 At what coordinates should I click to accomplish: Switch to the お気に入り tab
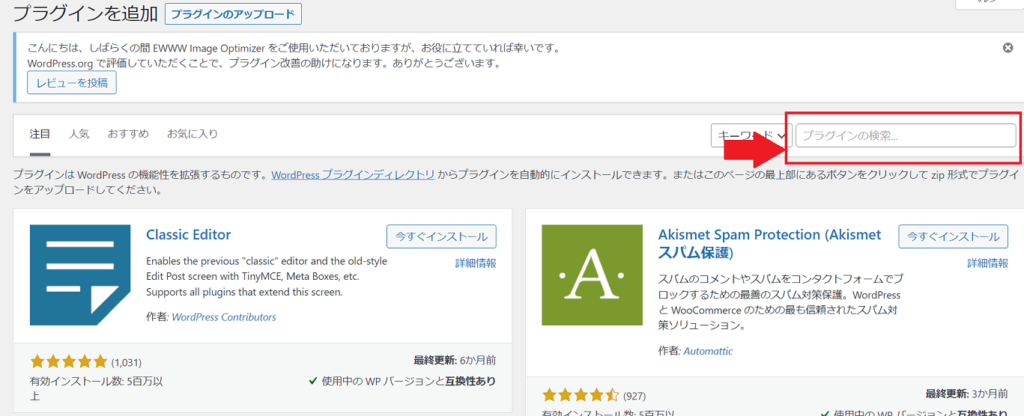[x=192, y=134]
